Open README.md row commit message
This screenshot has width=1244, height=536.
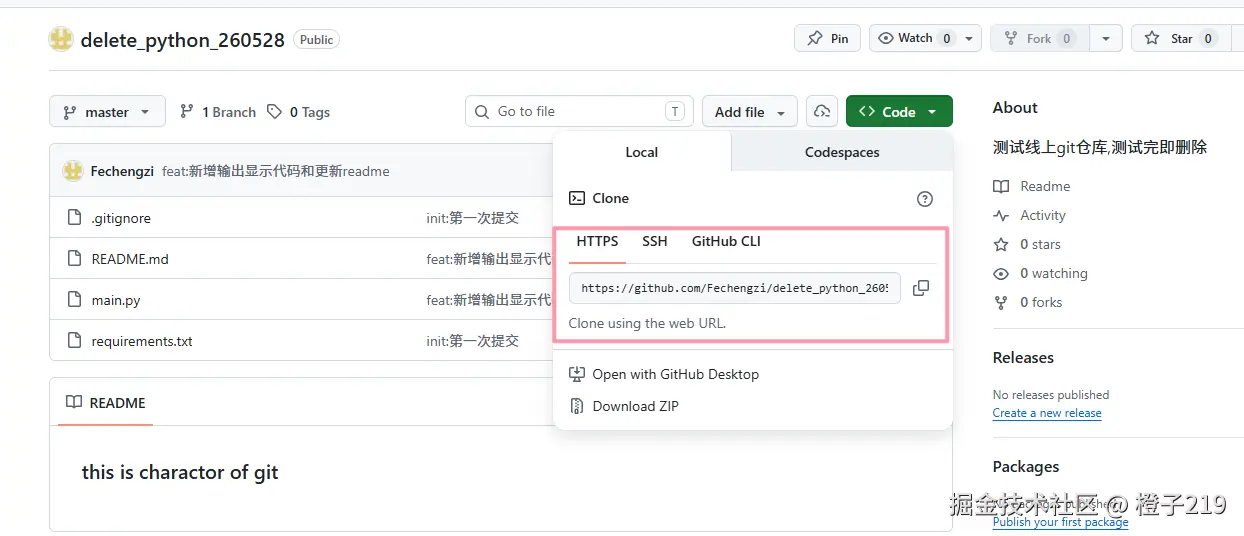point(489,259)
